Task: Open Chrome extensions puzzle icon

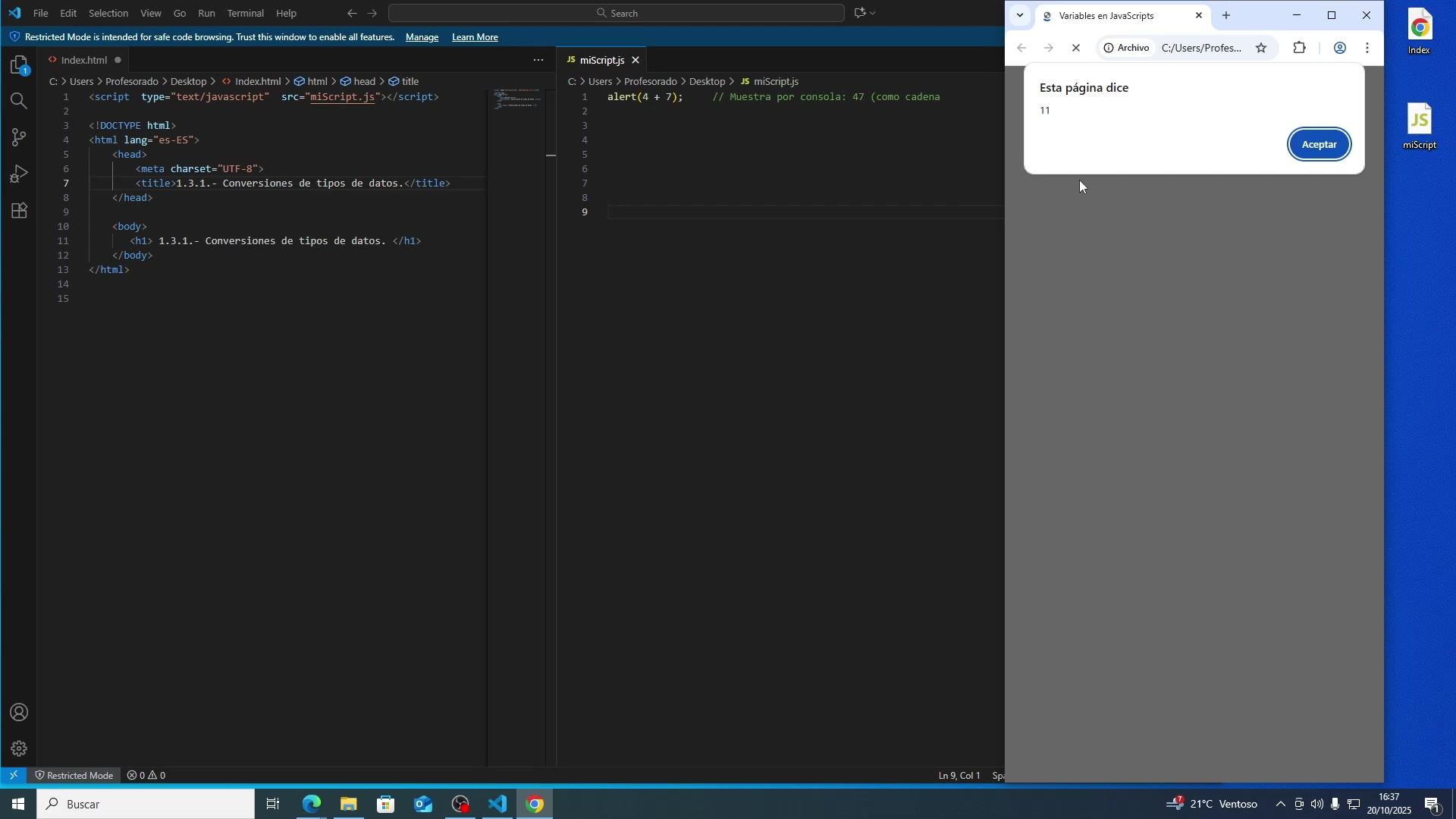Action: point(1300,48)
